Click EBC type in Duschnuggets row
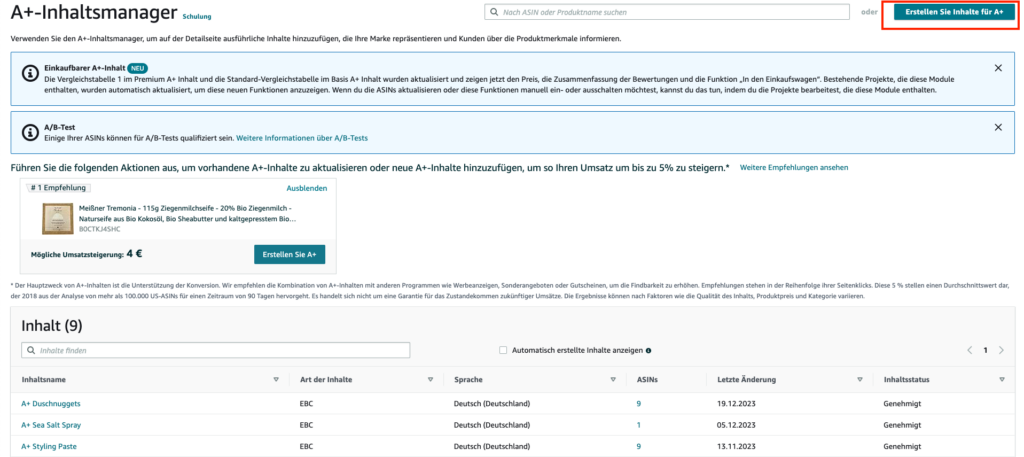The width and height of the screenshot is (1024, 457). [306, 404]
